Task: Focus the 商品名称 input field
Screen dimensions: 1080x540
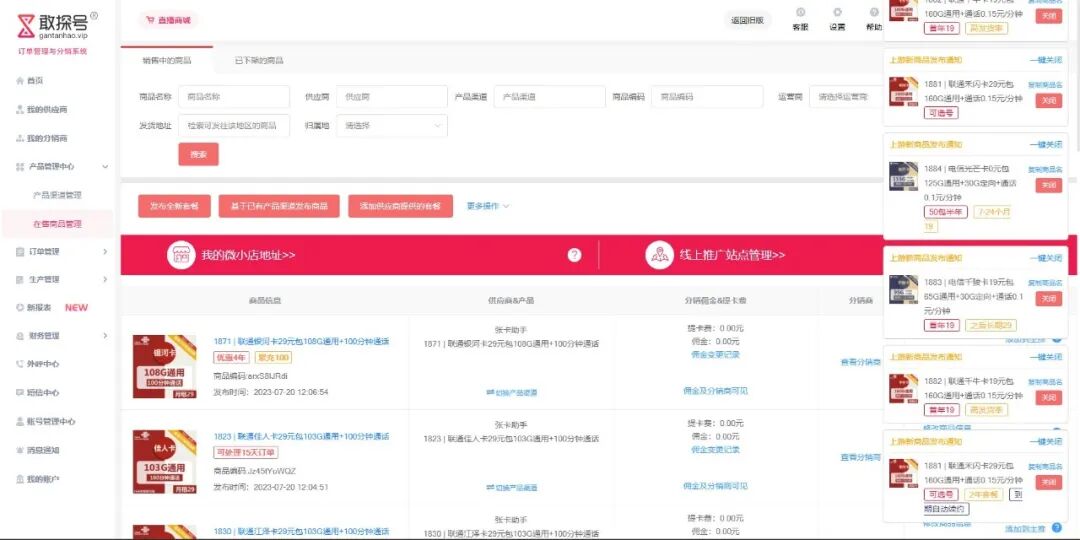Action: coord(233,97)
